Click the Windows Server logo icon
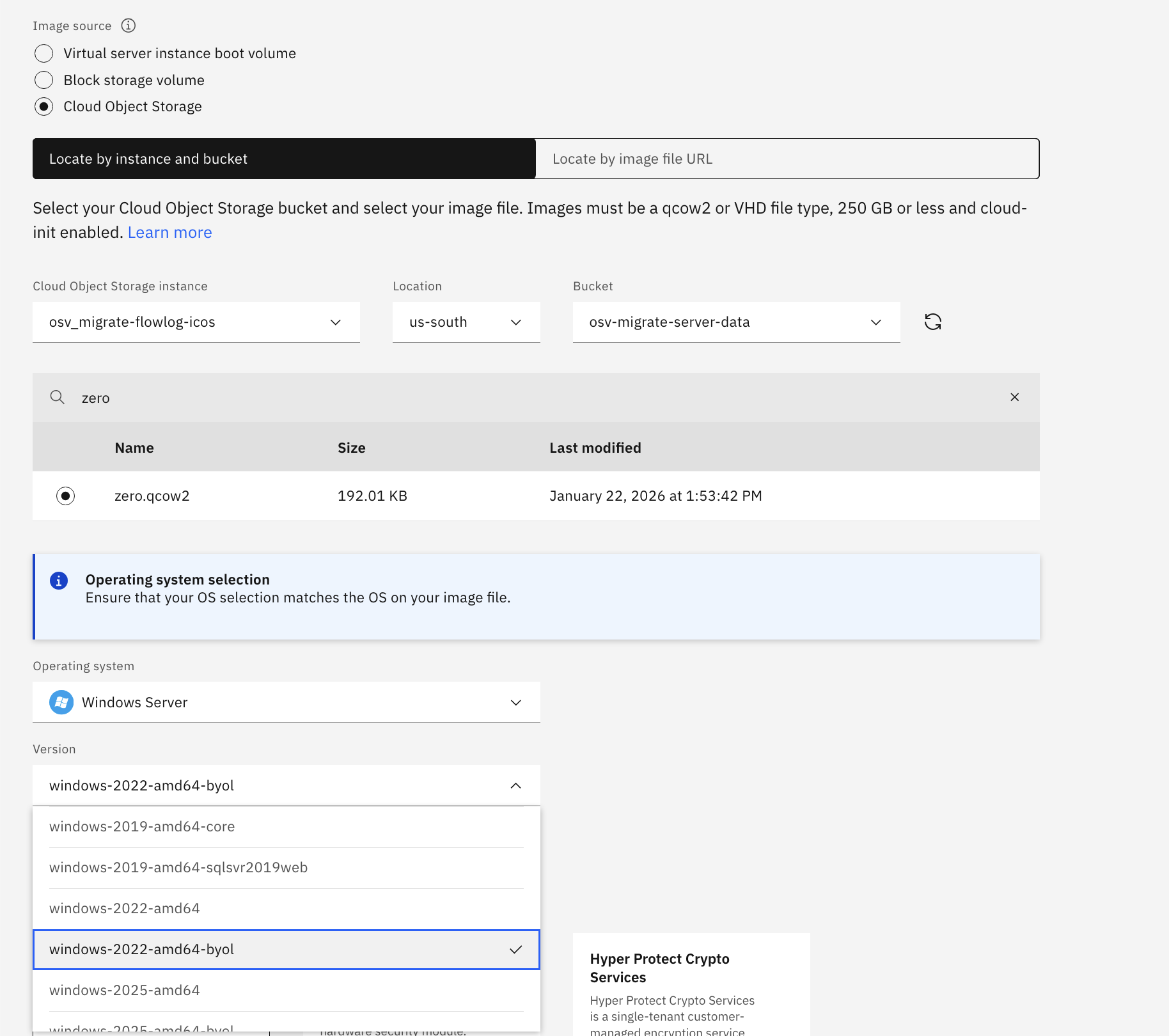The image size is (1169, 1036). point(61,702)
